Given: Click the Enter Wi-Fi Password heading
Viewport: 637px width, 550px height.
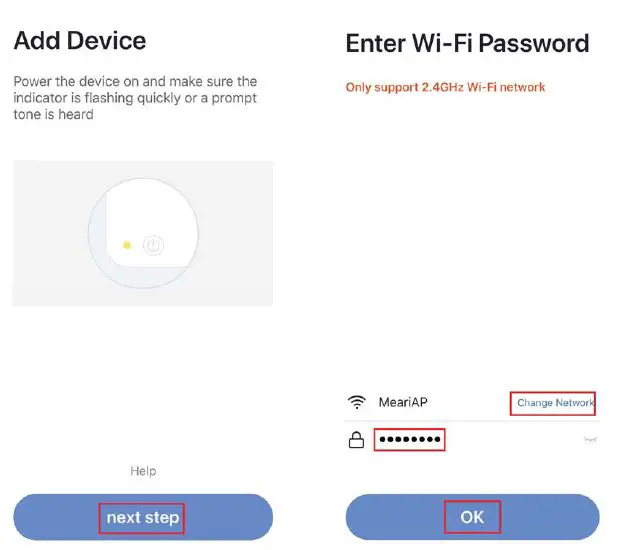Looking at the screenshot, I should tap(467, 44).
